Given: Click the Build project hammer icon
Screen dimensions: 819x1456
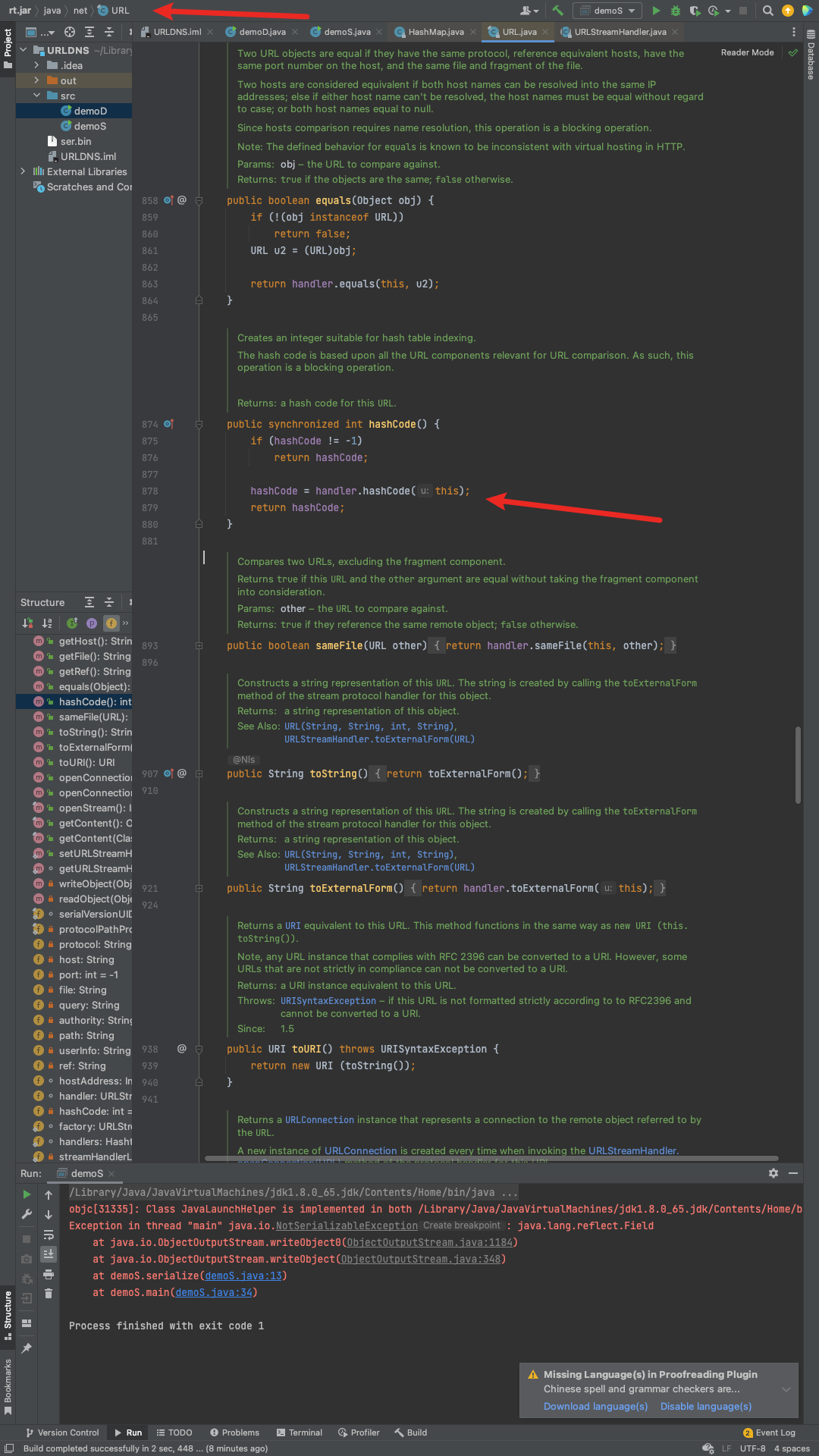Looking at the screenshot, I should 558,11.
